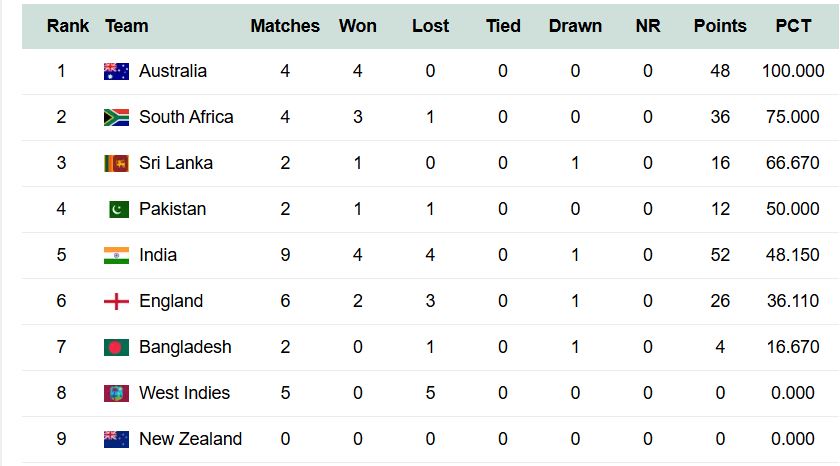Click the West Indies flag icon
This screenshot has width=840, height=466.
116,393
